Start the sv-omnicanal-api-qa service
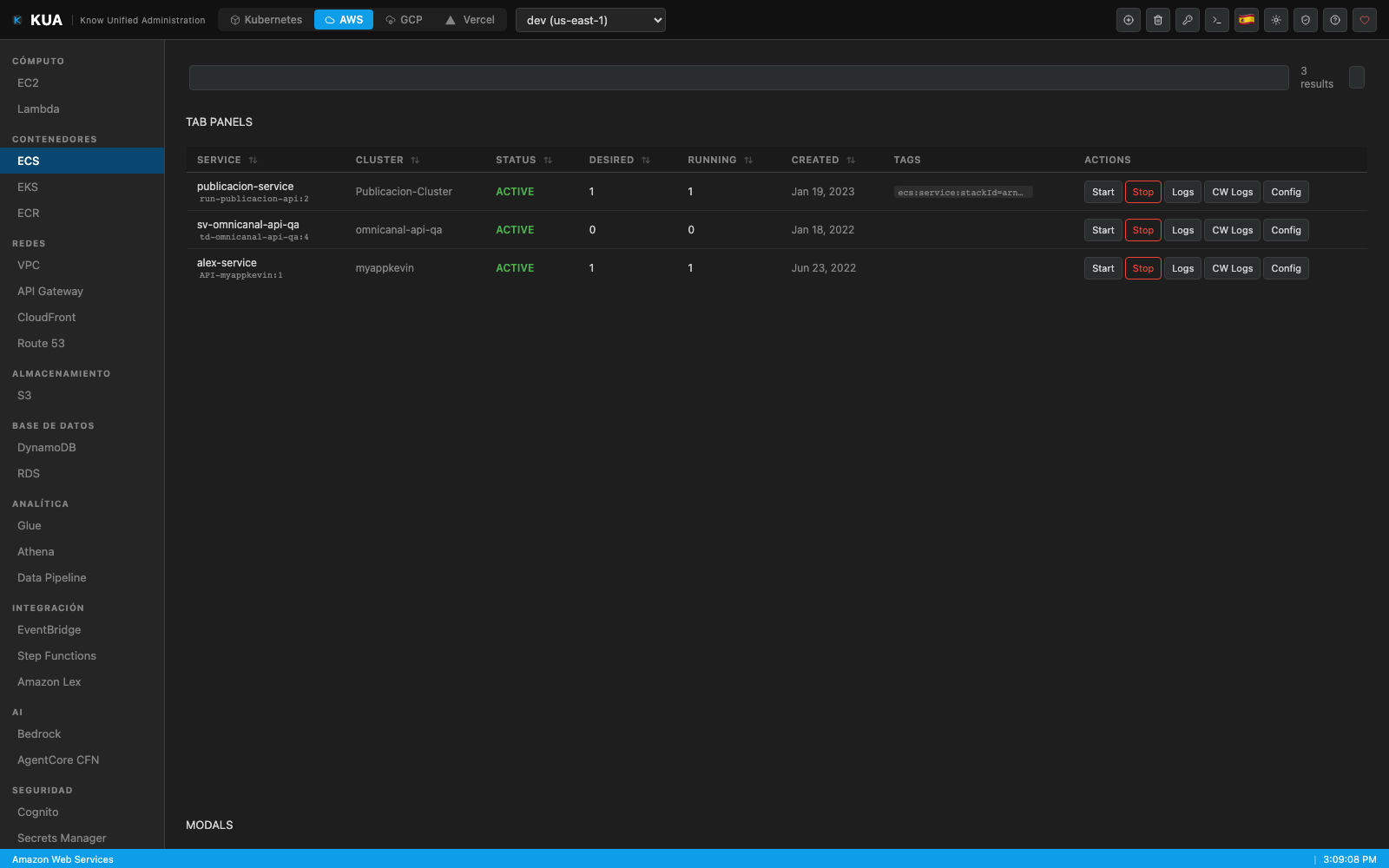 1103,230
